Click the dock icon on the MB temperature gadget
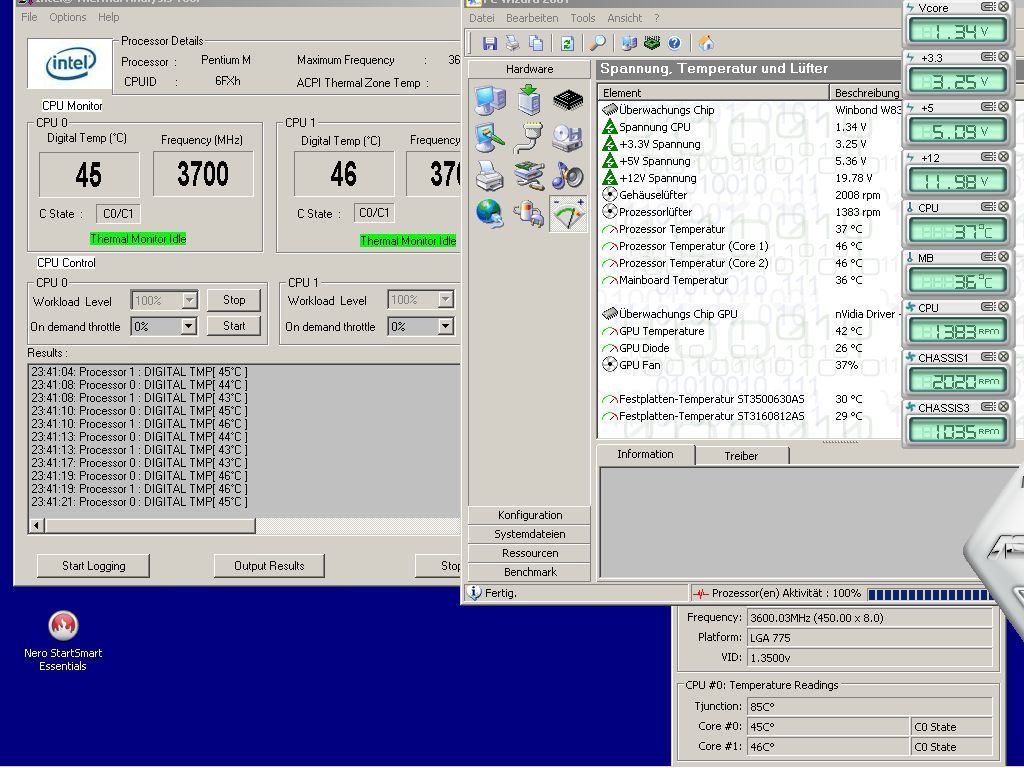This screenshot has height=768, width=1024. [x=989, y=257]
